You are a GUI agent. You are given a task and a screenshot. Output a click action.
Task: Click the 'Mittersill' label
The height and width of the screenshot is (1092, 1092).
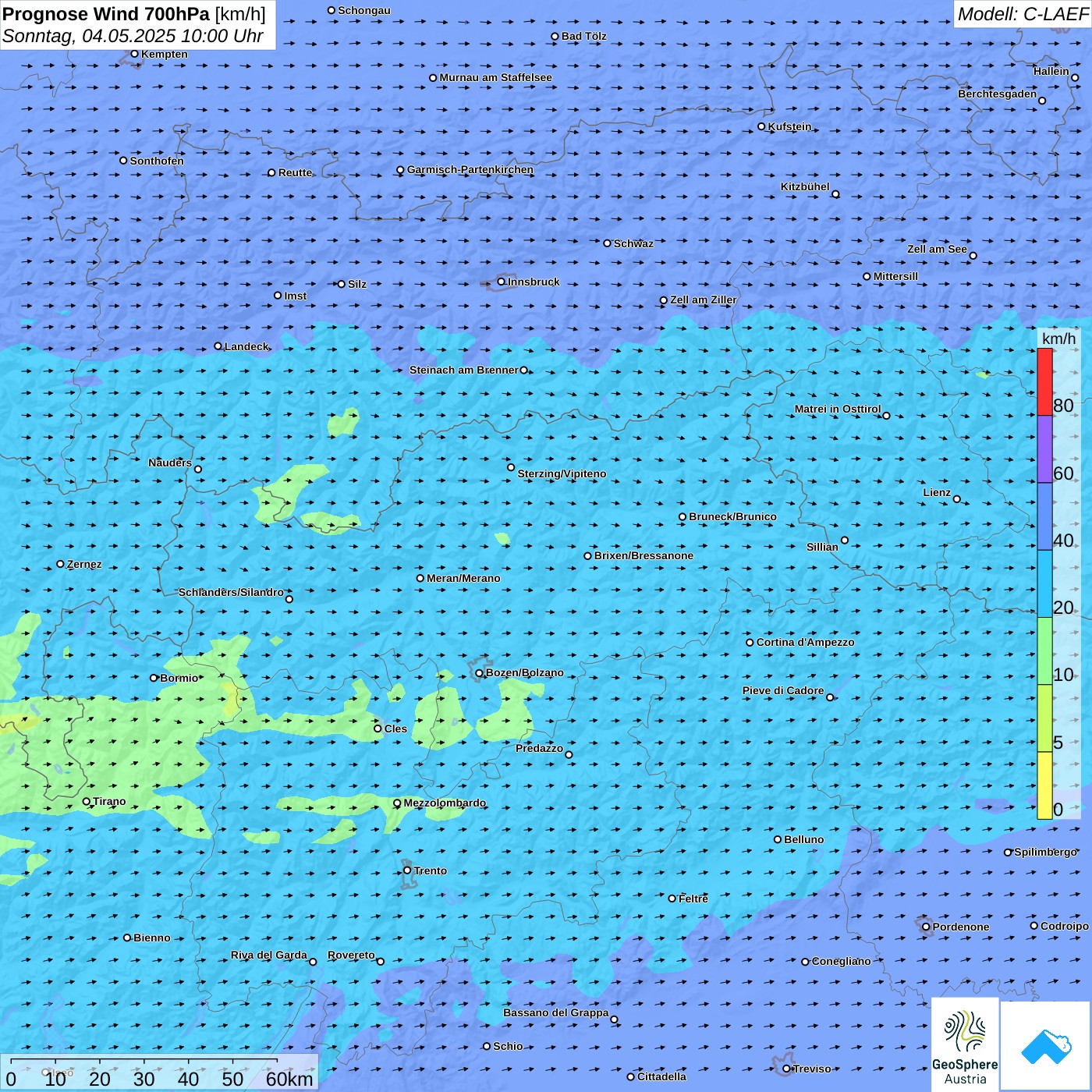tap(896, 276)
